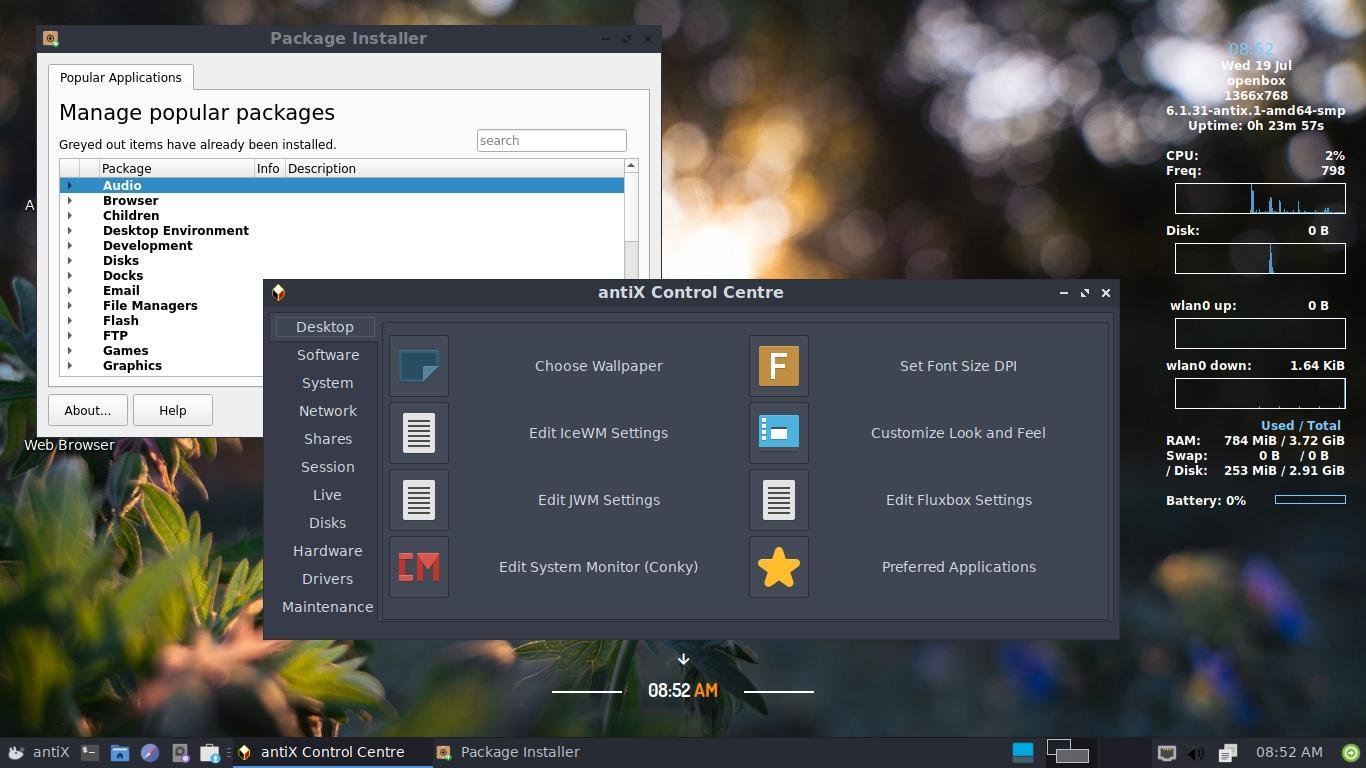Click the Preferred Applications star icon
The height and width of the screenshot is (768, 1366).
click(x=779, y=567)
